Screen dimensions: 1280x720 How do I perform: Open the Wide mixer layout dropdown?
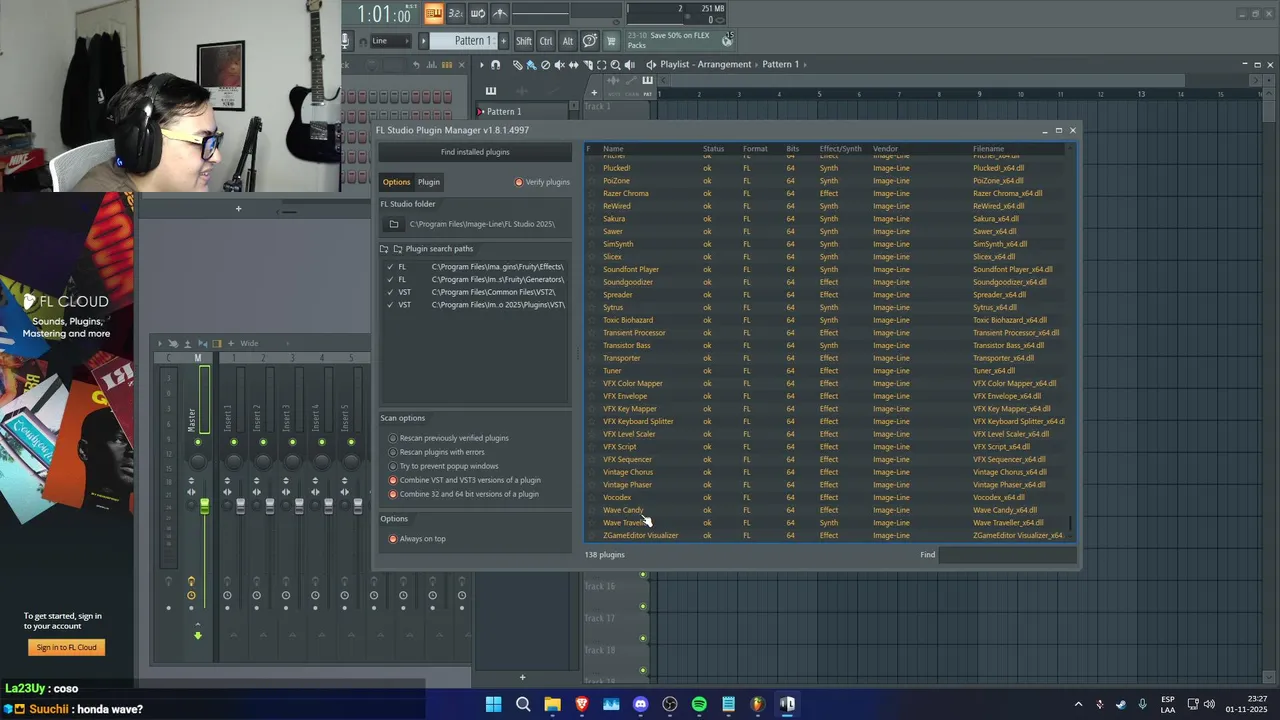pyautogui.click(x=263, y=343)
